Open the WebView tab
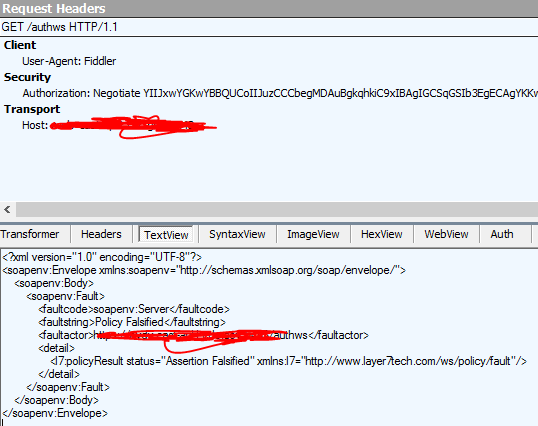538x426 pixels. (x=446, y=234)
